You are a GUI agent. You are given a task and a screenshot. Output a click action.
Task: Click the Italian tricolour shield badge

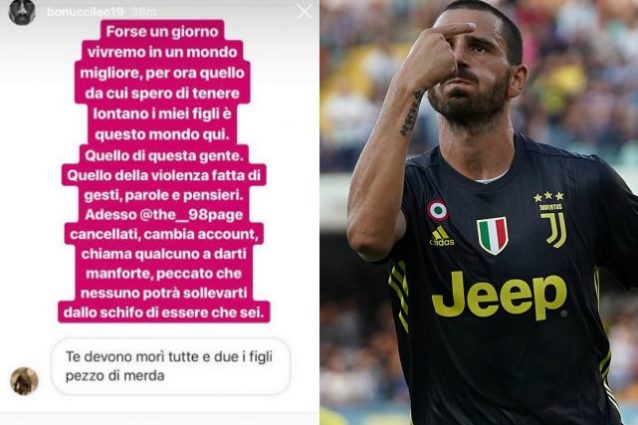tap(493, 236)
